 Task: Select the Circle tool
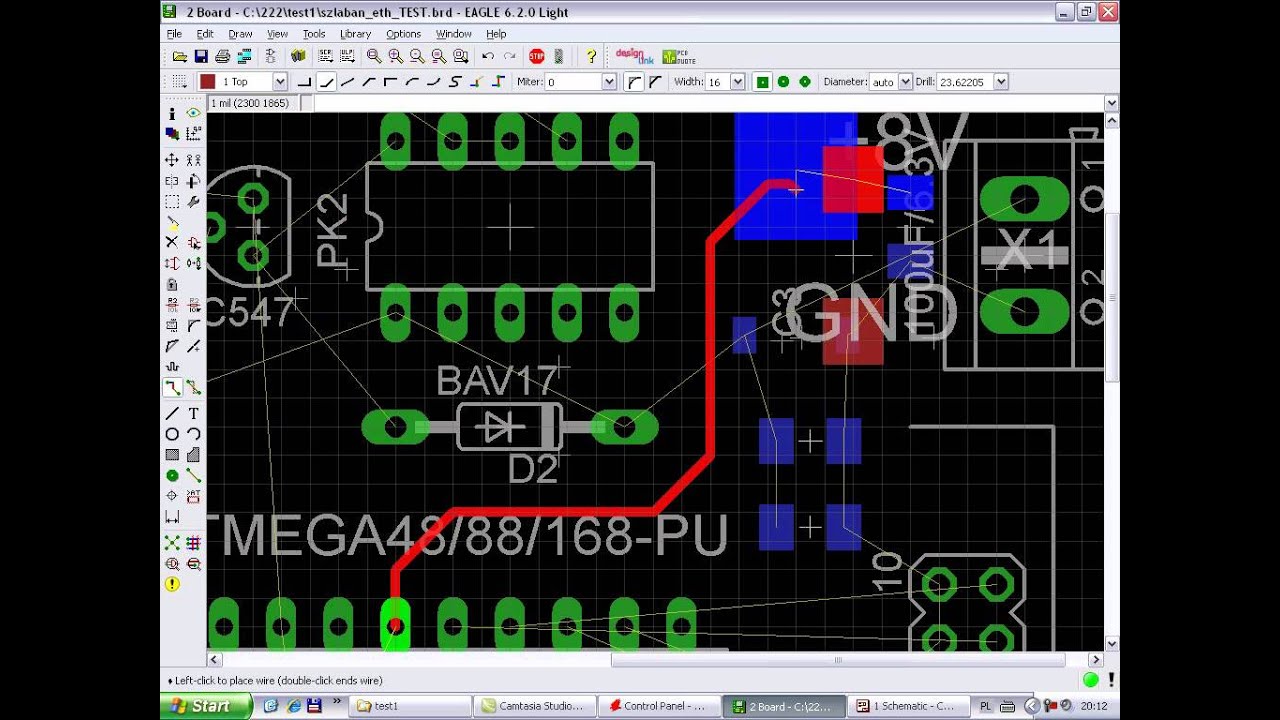click(x=172, y=434)
